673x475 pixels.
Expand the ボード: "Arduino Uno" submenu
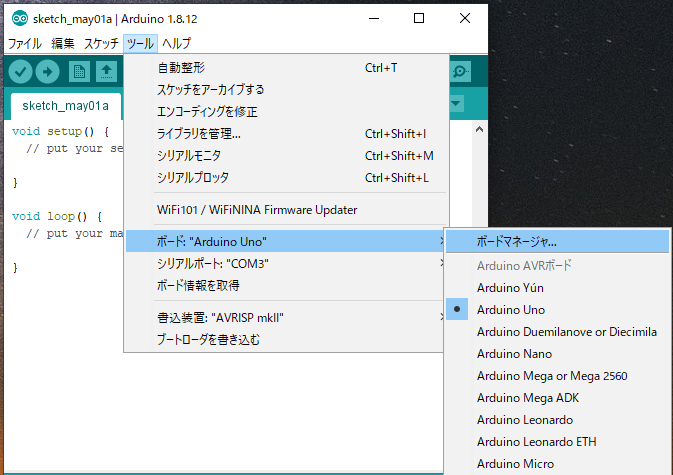(285, 242)
